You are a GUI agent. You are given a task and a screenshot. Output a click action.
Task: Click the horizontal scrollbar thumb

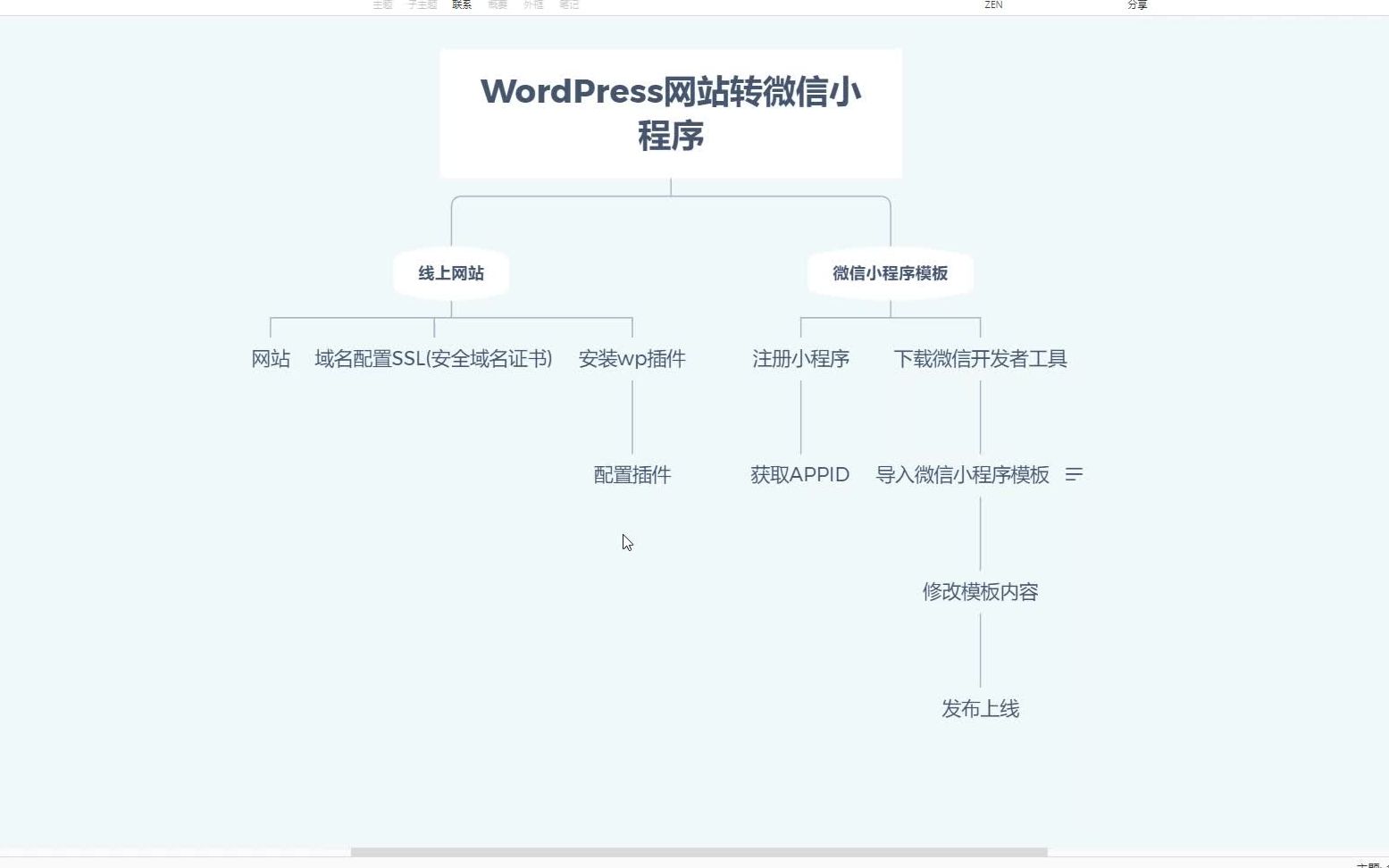[699, 853]
